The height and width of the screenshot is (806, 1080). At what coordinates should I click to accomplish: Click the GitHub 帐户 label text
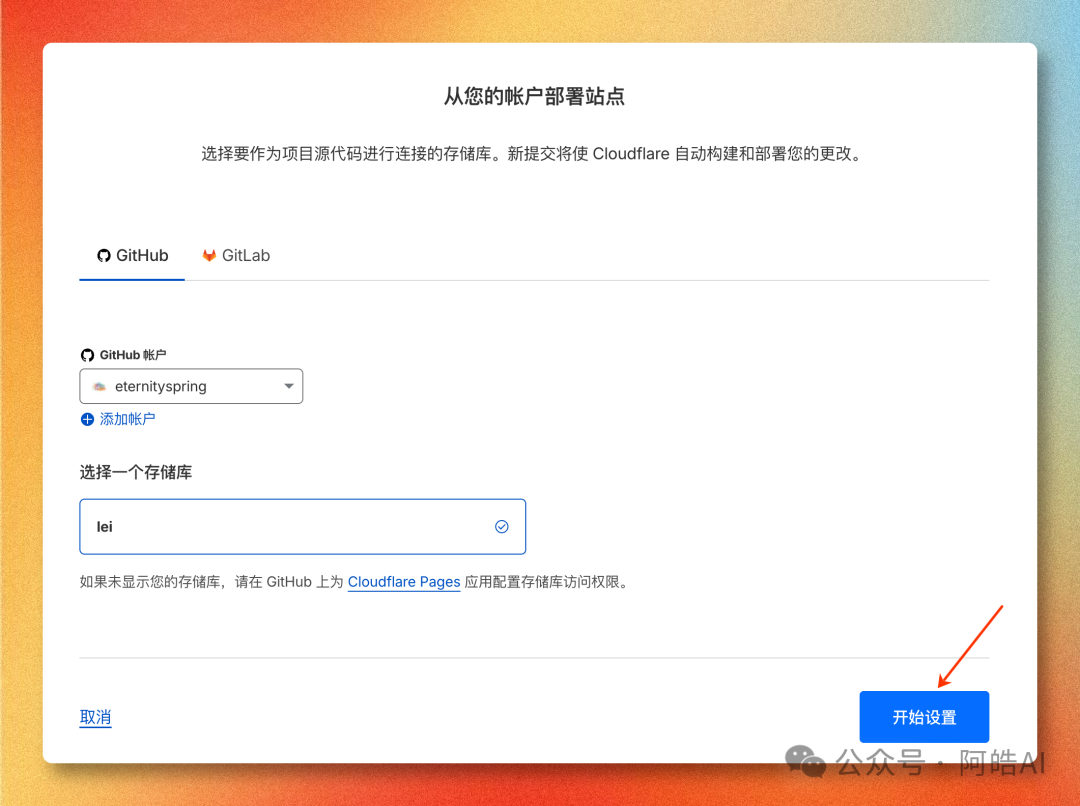click(x=133, y=355)
